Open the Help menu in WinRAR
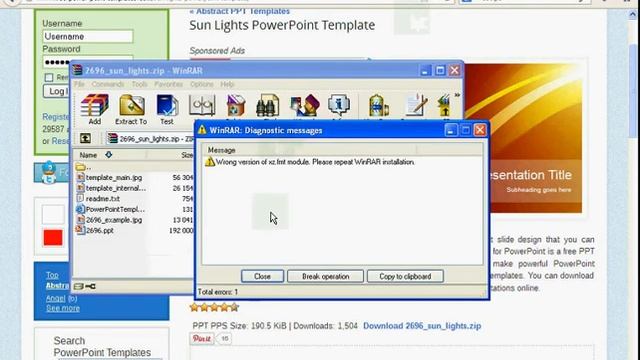640x360 pixels. pos(227,84)
